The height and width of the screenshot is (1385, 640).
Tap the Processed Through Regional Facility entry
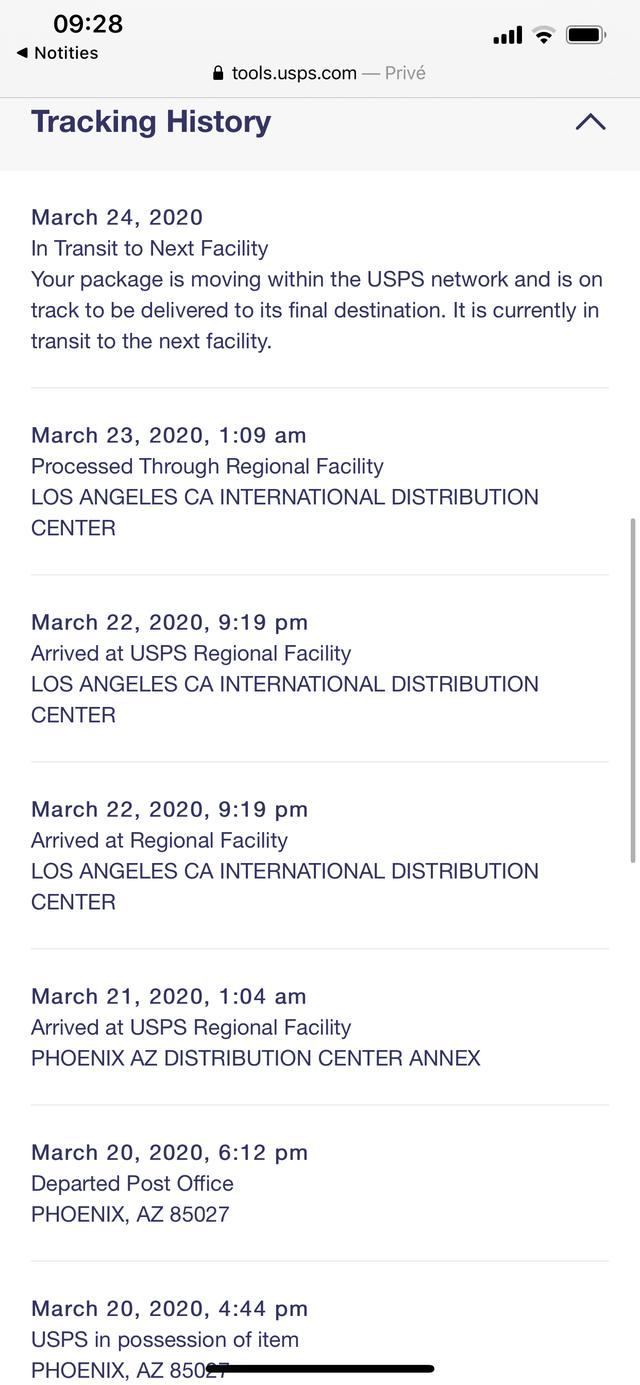tap(207, 466)
